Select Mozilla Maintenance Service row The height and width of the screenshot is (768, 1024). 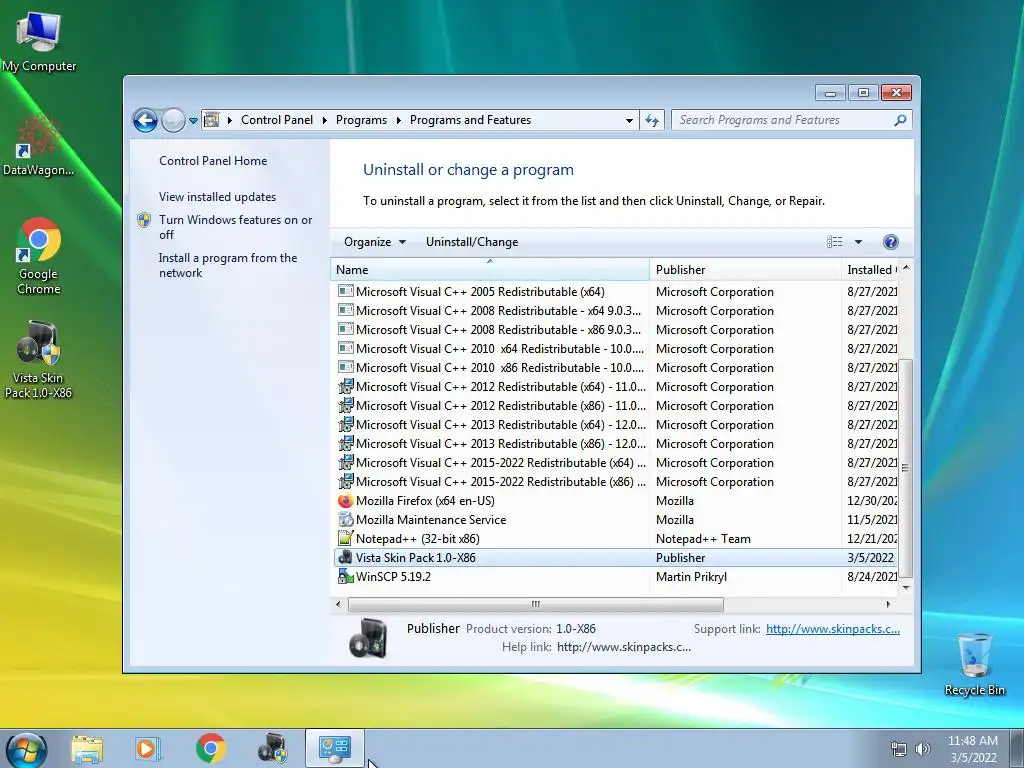(615, 520)
